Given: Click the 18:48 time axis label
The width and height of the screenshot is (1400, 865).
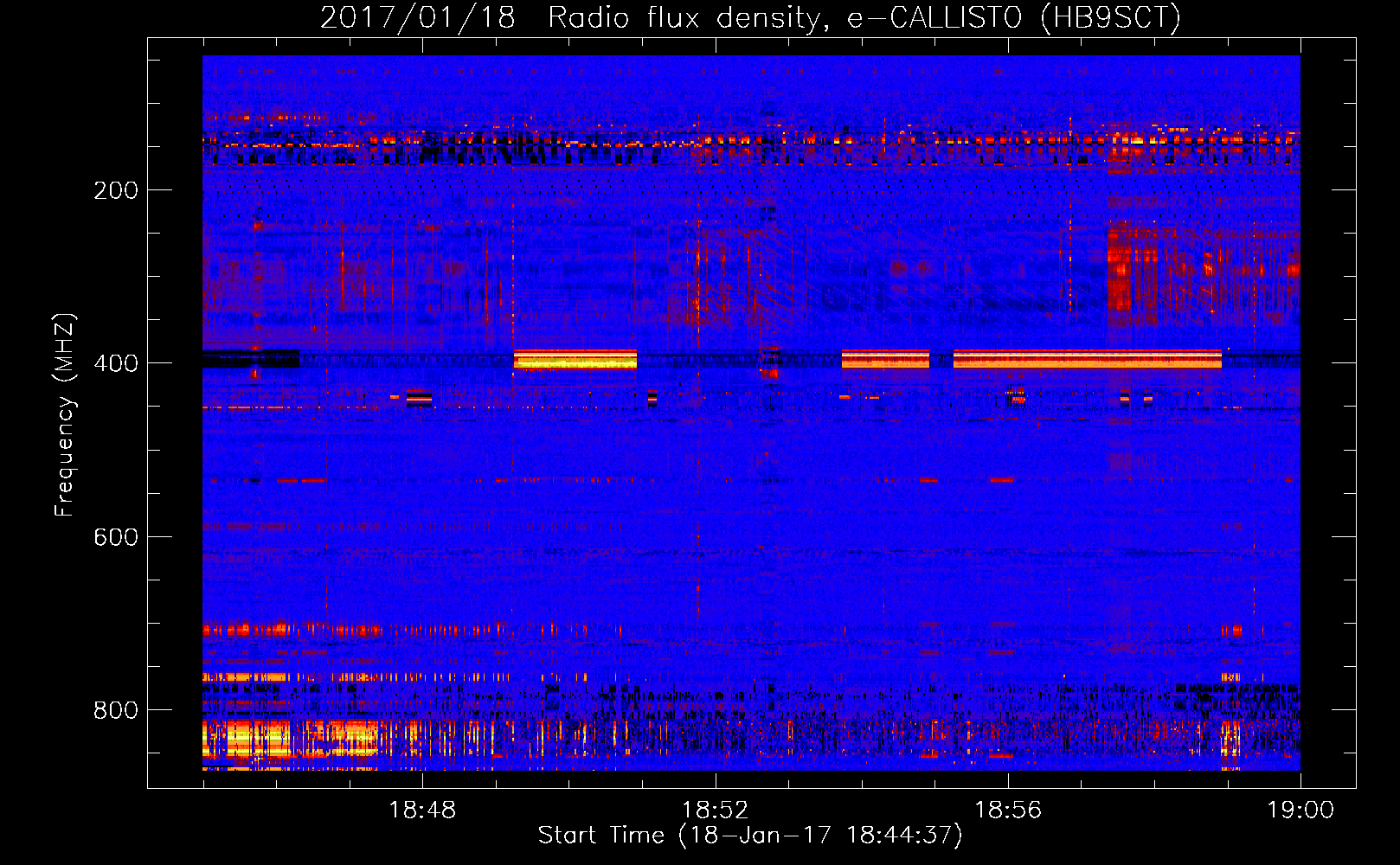Looking at the screenshot, I should [422, 811].
